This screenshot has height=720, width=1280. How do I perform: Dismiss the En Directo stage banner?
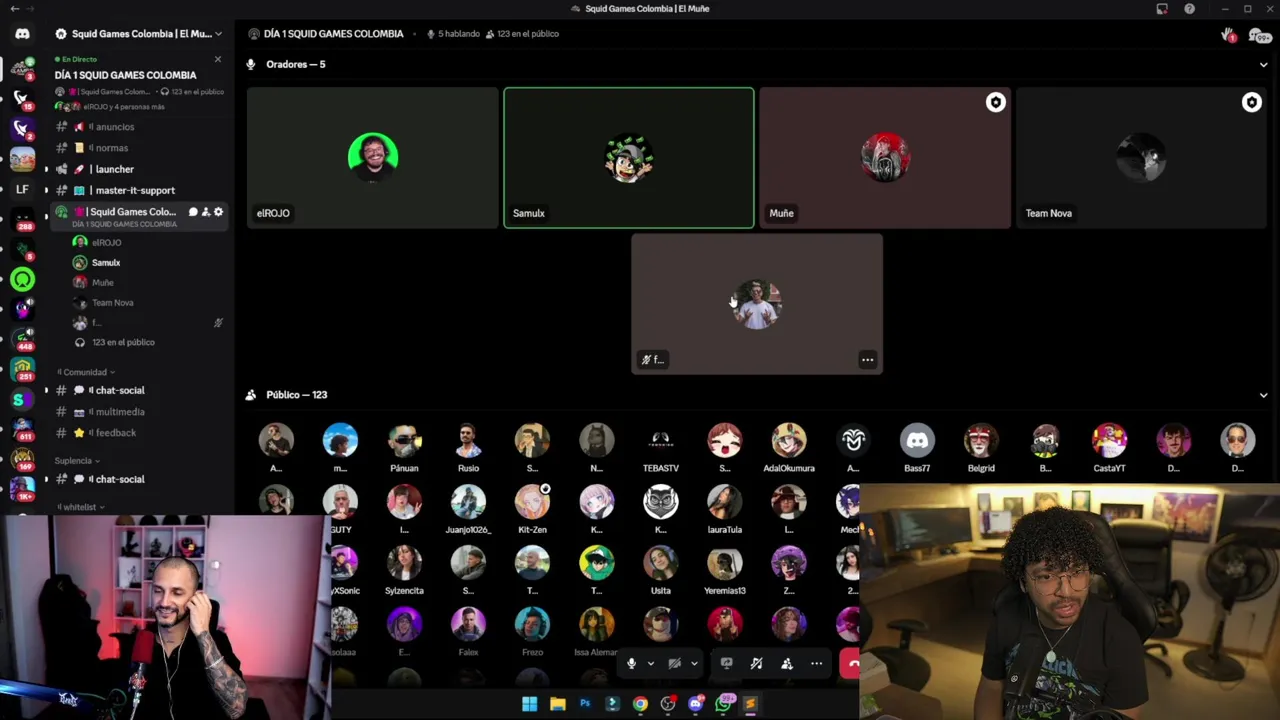[x=217, y=59]
